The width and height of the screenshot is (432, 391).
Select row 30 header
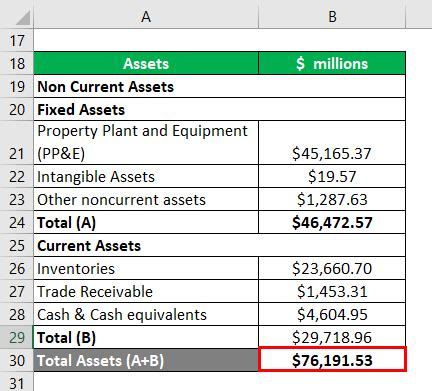(17, 360)
